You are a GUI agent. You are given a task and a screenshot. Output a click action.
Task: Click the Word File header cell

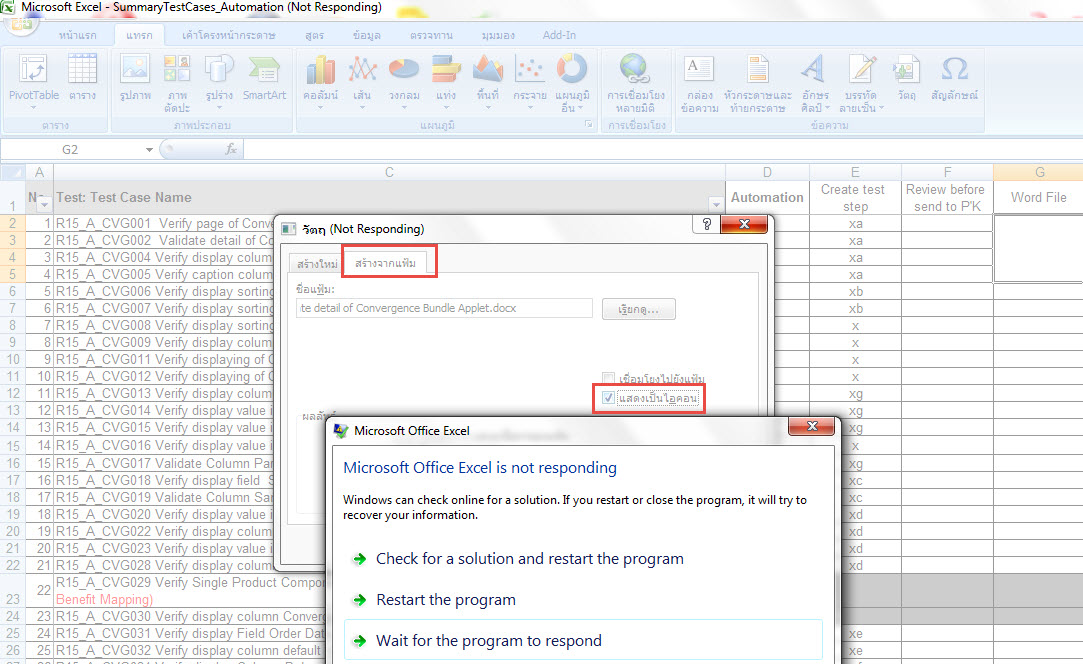1038,197
